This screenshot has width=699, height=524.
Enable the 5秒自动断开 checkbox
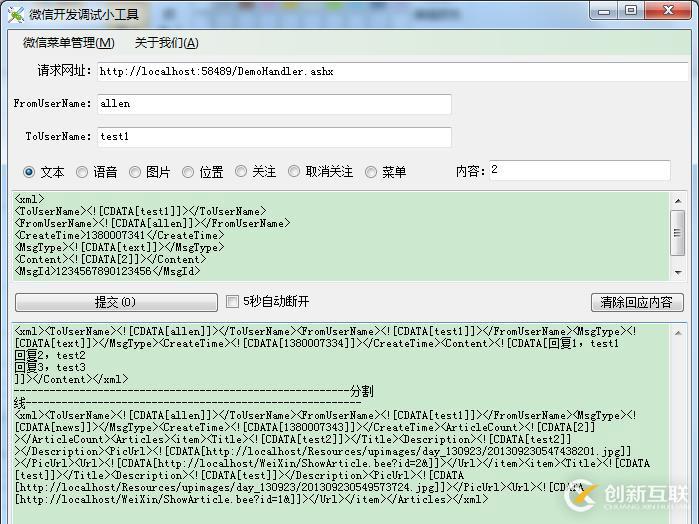(x=232, y=302)
